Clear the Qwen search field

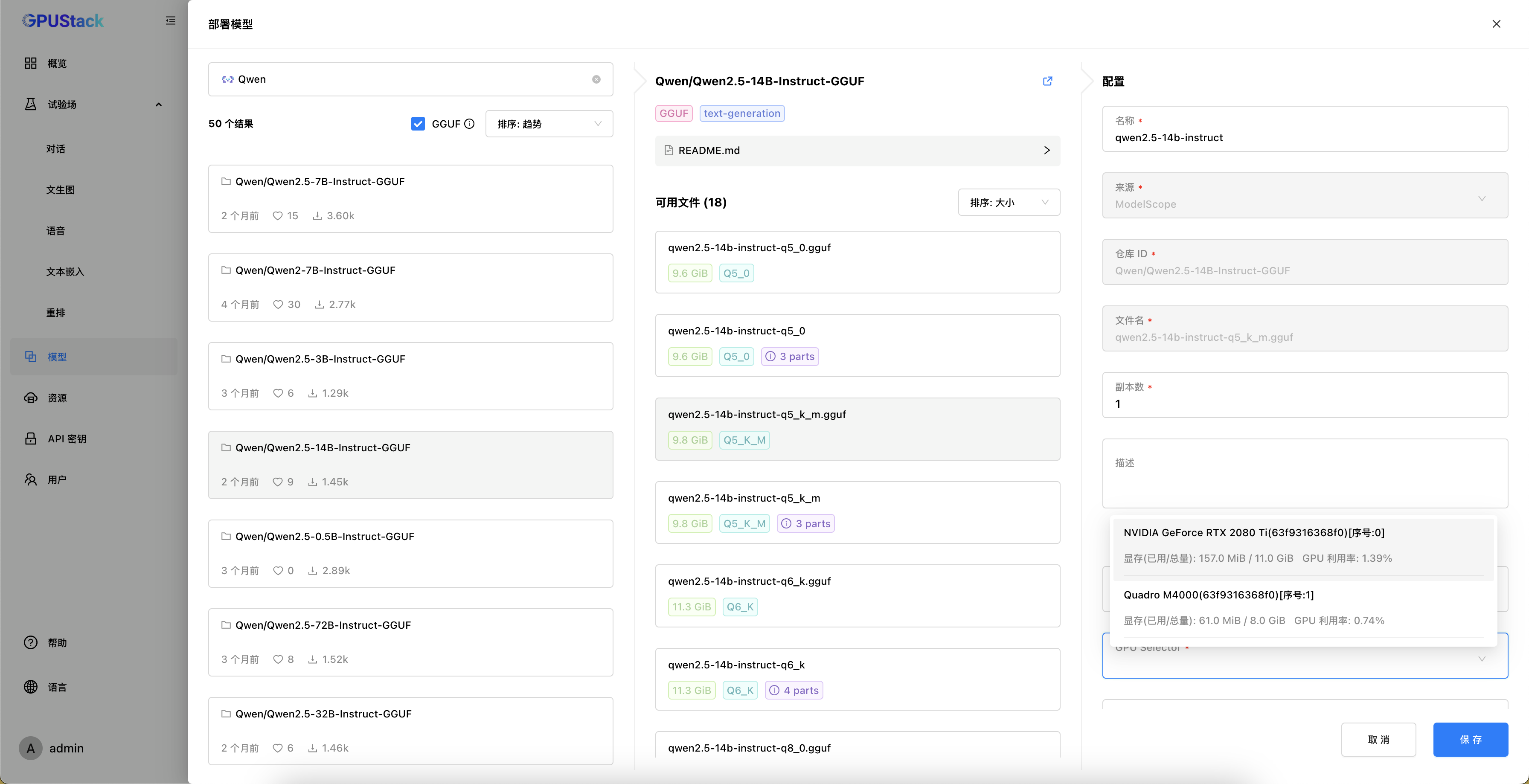coord(596,79)
